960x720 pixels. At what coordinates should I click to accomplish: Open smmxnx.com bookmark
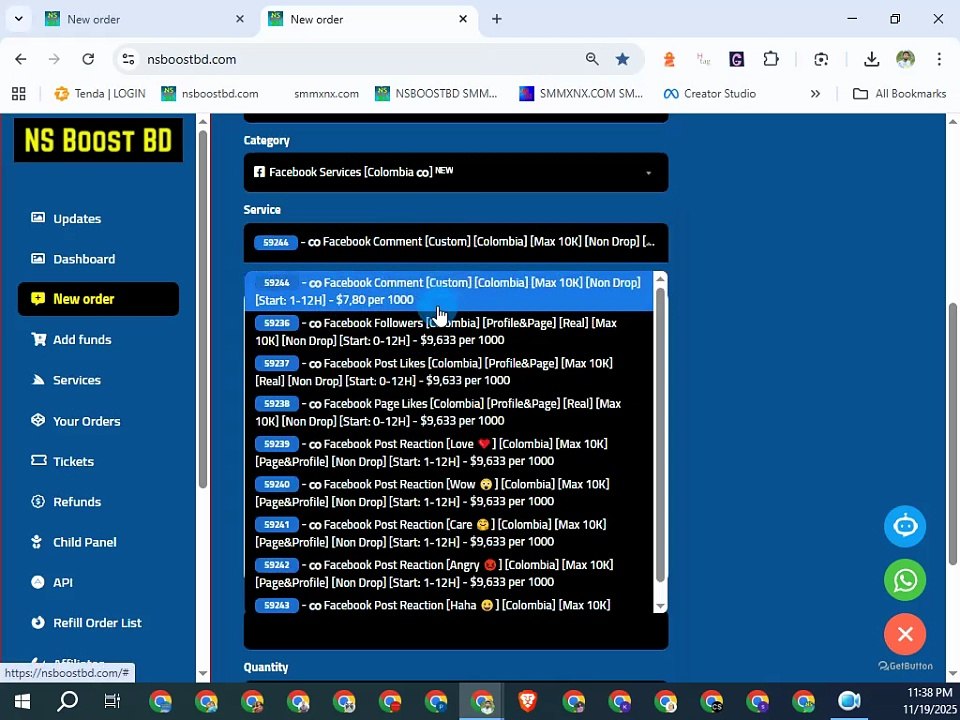(x=326, y=94)
